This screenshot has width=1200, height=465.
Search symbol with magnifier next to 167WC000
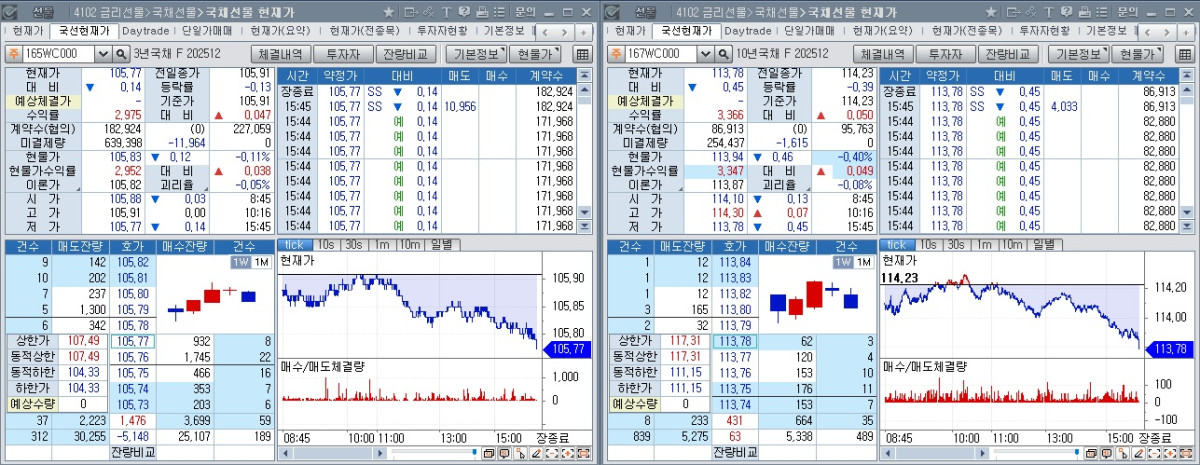pyautogui.click(x=724, y=54)
